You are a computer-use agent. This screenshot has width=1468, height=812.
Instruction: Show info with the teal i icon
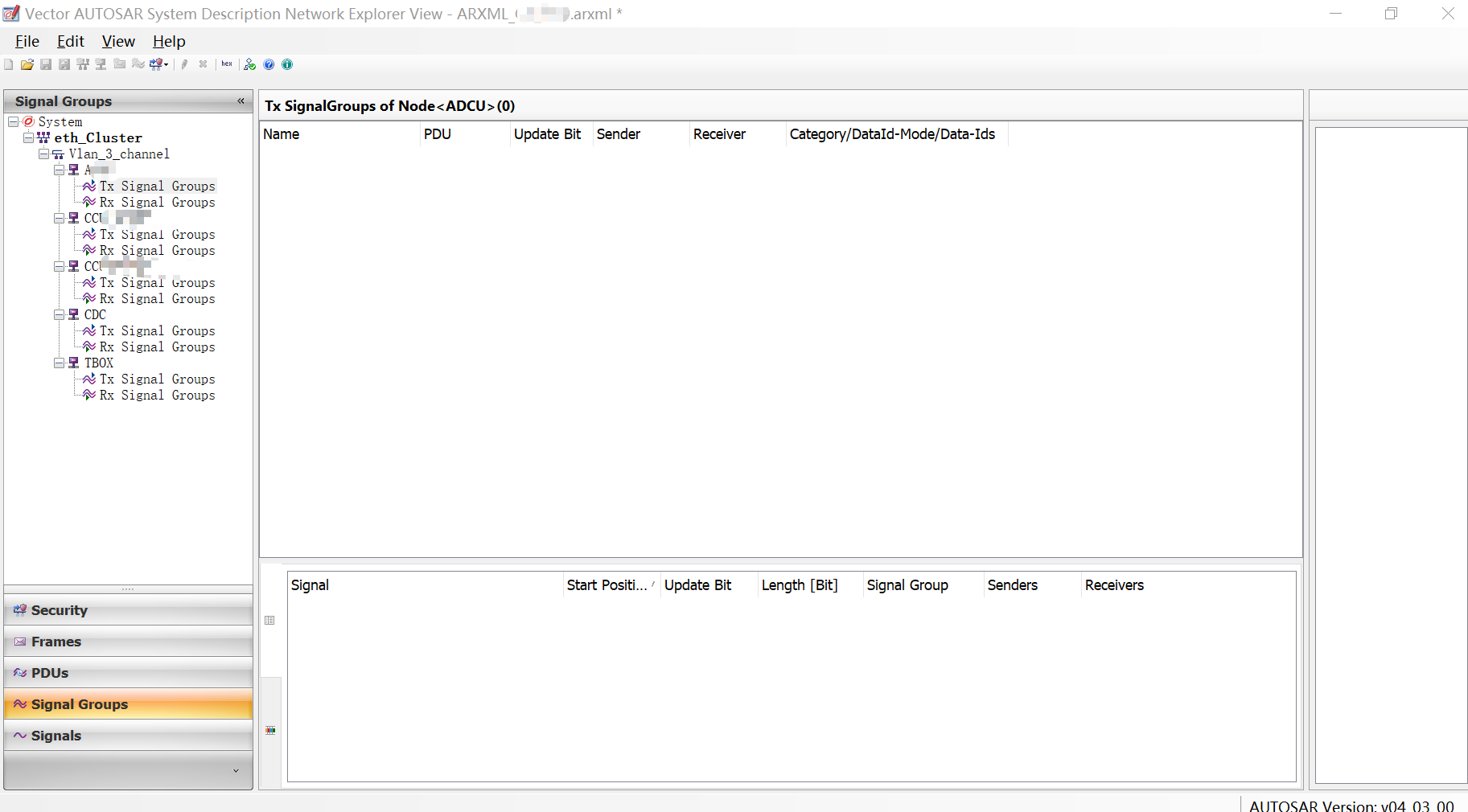(x=287, y=64)
